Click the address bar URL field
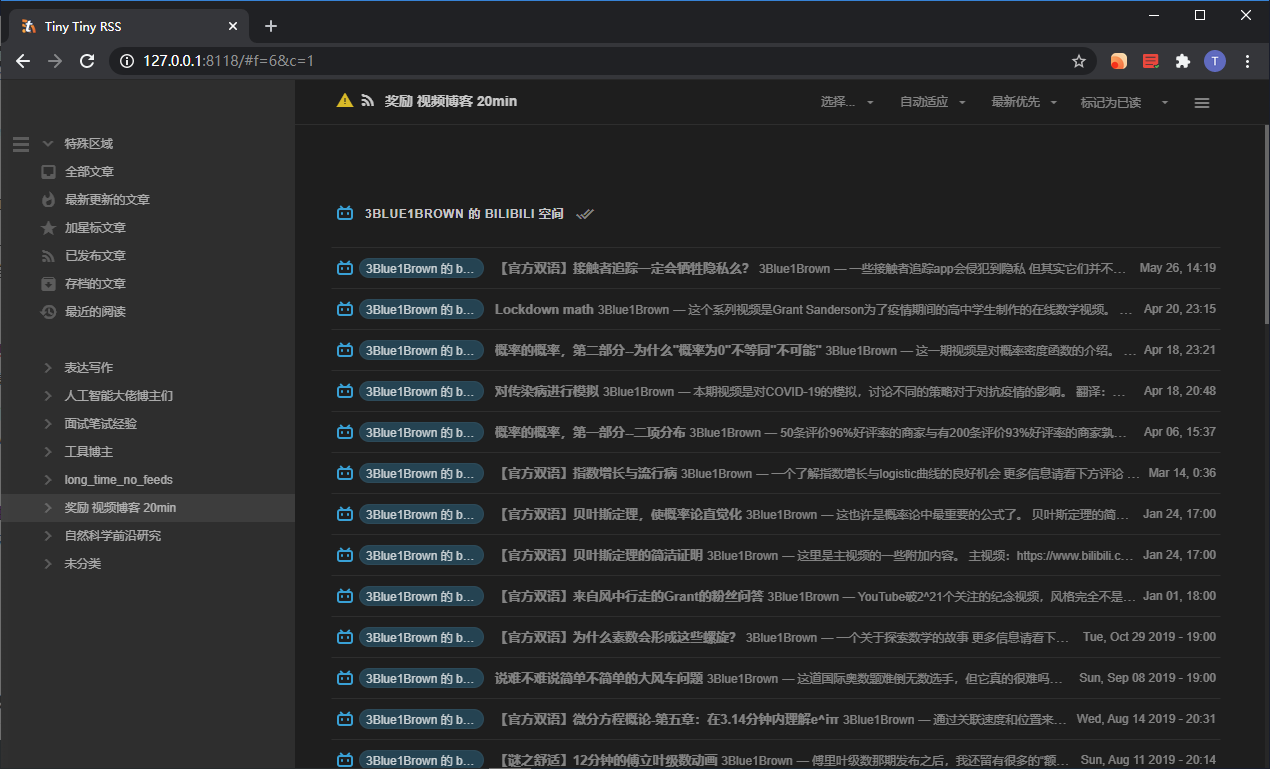Image resolution: width=1270 pixels, height=769 pixels. [x=600, y=61]
